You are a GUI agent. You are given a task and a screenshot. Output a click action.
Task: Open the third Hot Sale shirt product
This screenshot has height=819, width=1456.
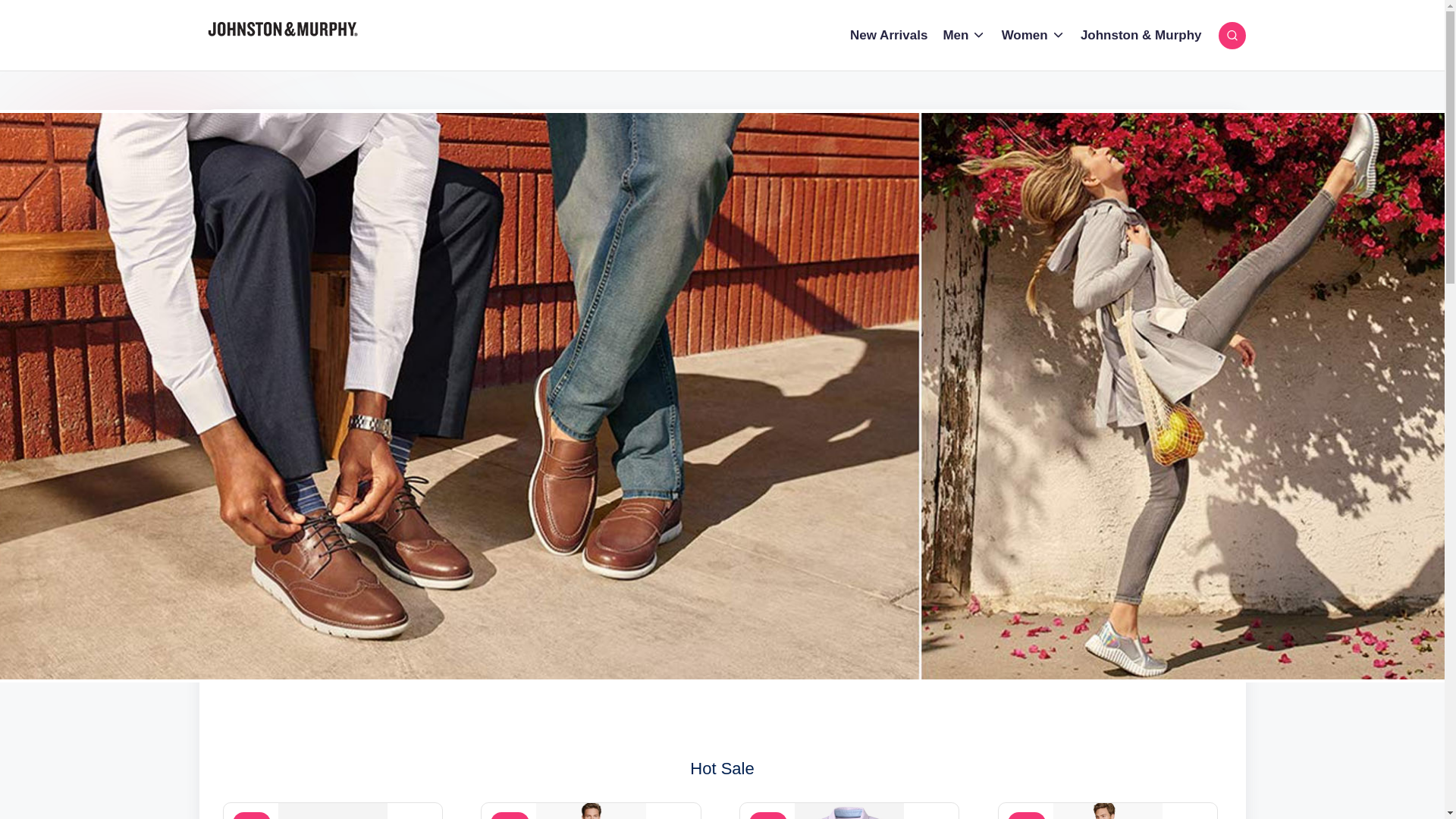click(x=849, y=812)
